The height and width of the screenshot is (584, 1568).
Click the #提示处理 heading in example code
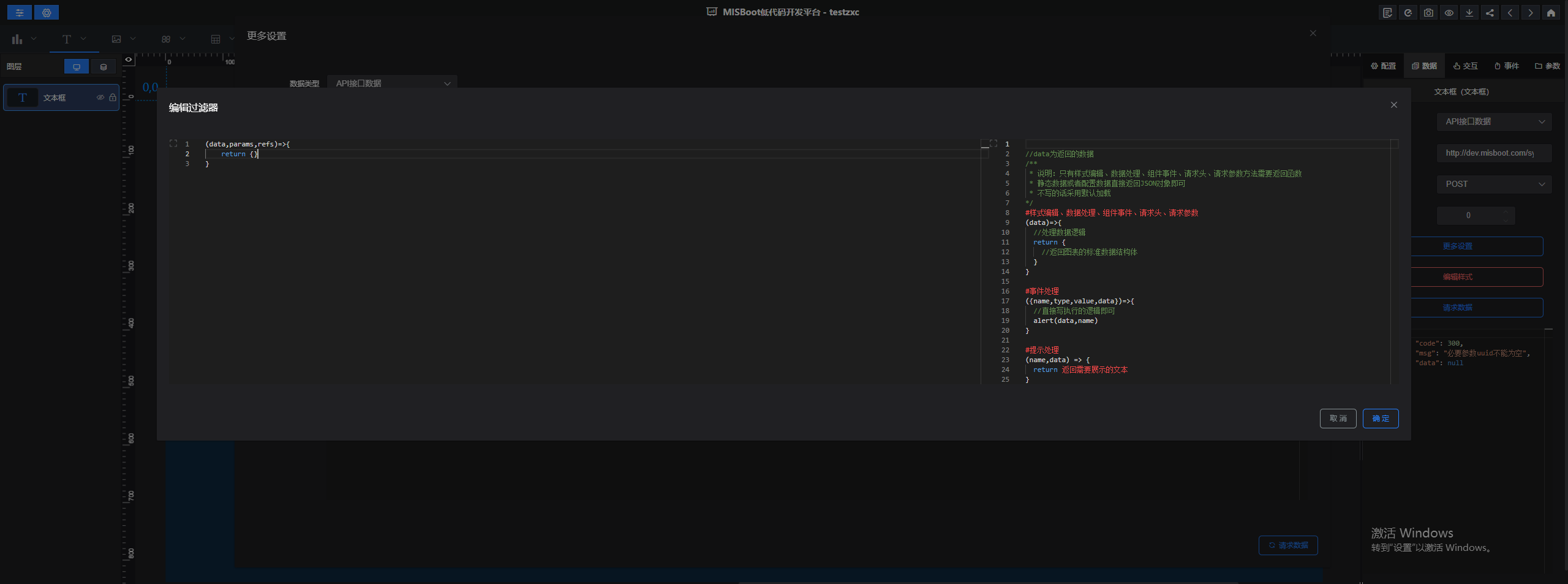[x=1042, y=351]
